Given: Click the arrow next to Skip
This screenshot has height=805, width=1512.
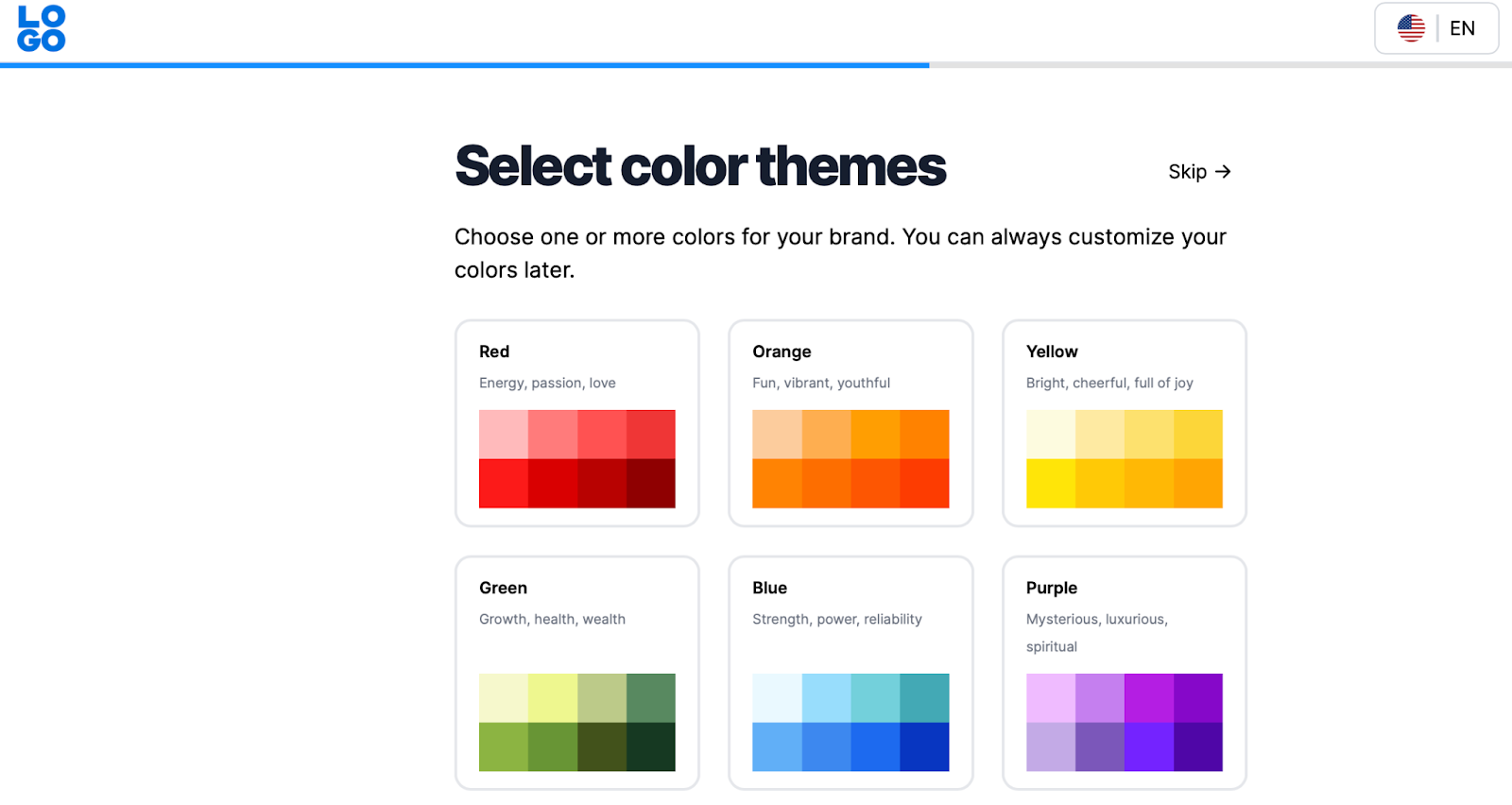Looking at the screenshot, I should point(1223,172).
